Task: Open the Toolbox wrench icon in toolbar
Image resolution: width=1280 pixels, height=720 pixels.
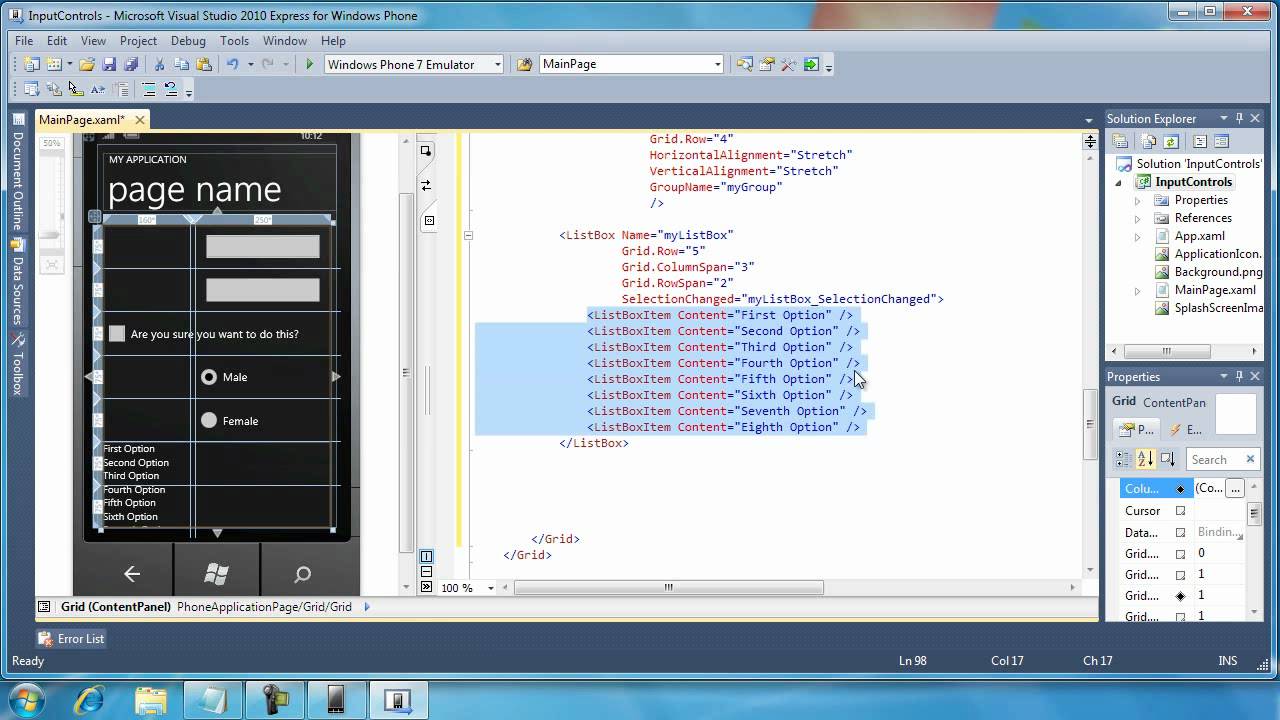Action: click(789, 64)
